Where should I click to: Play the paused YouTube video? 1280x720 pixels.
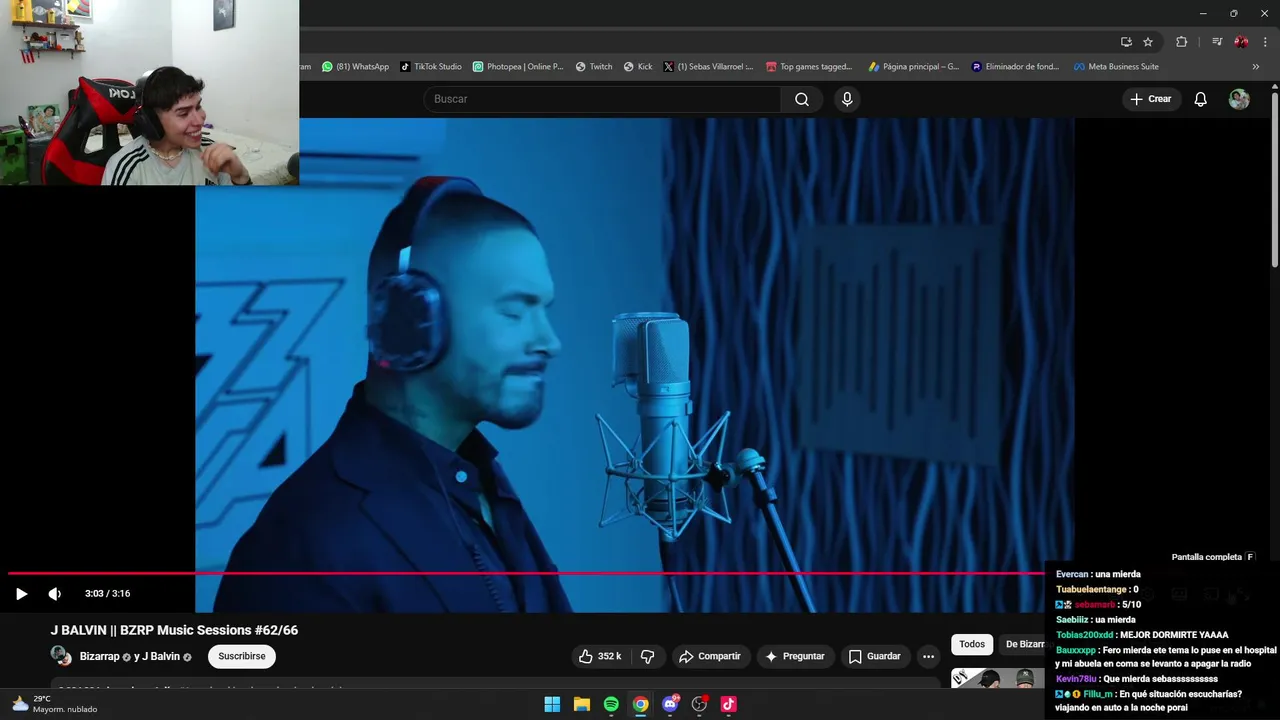(x=21, y=594)
